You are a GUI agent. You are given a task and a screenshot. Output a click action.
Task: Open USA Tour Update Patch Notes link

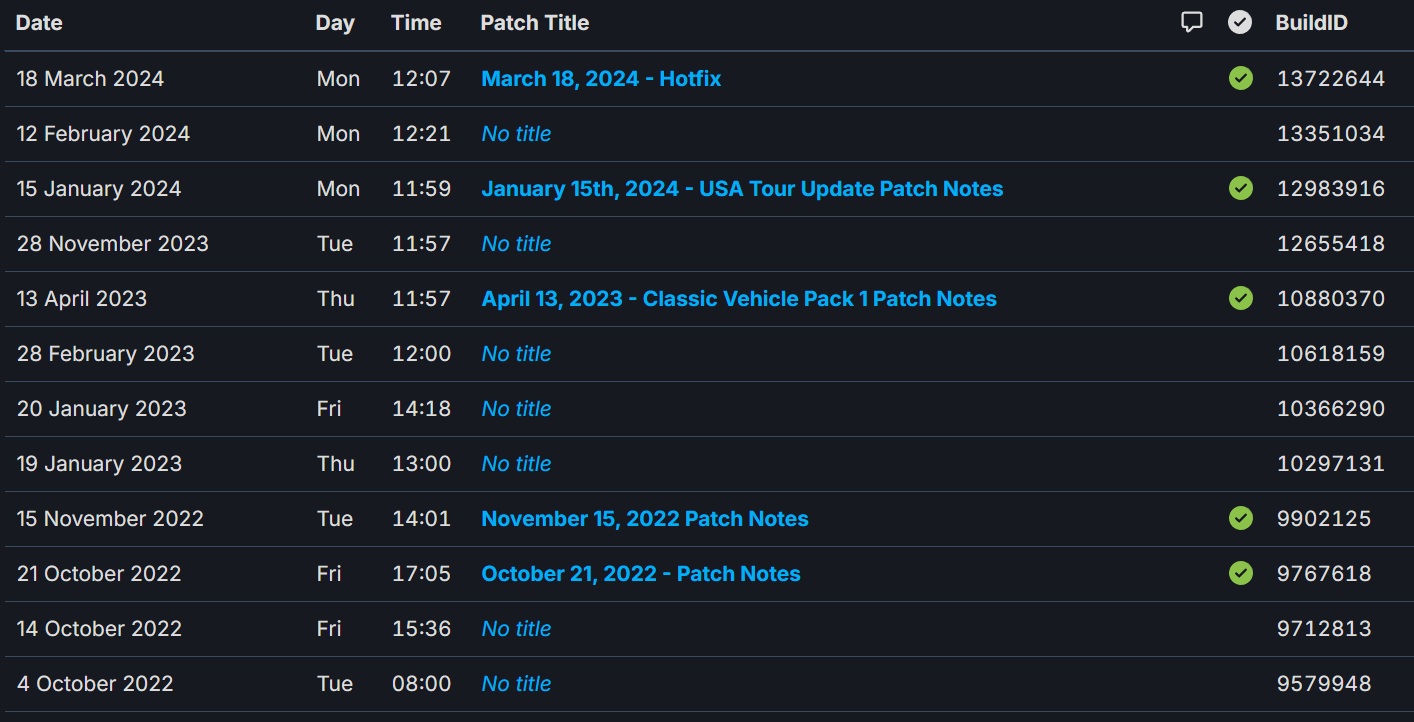coord(742,189)
